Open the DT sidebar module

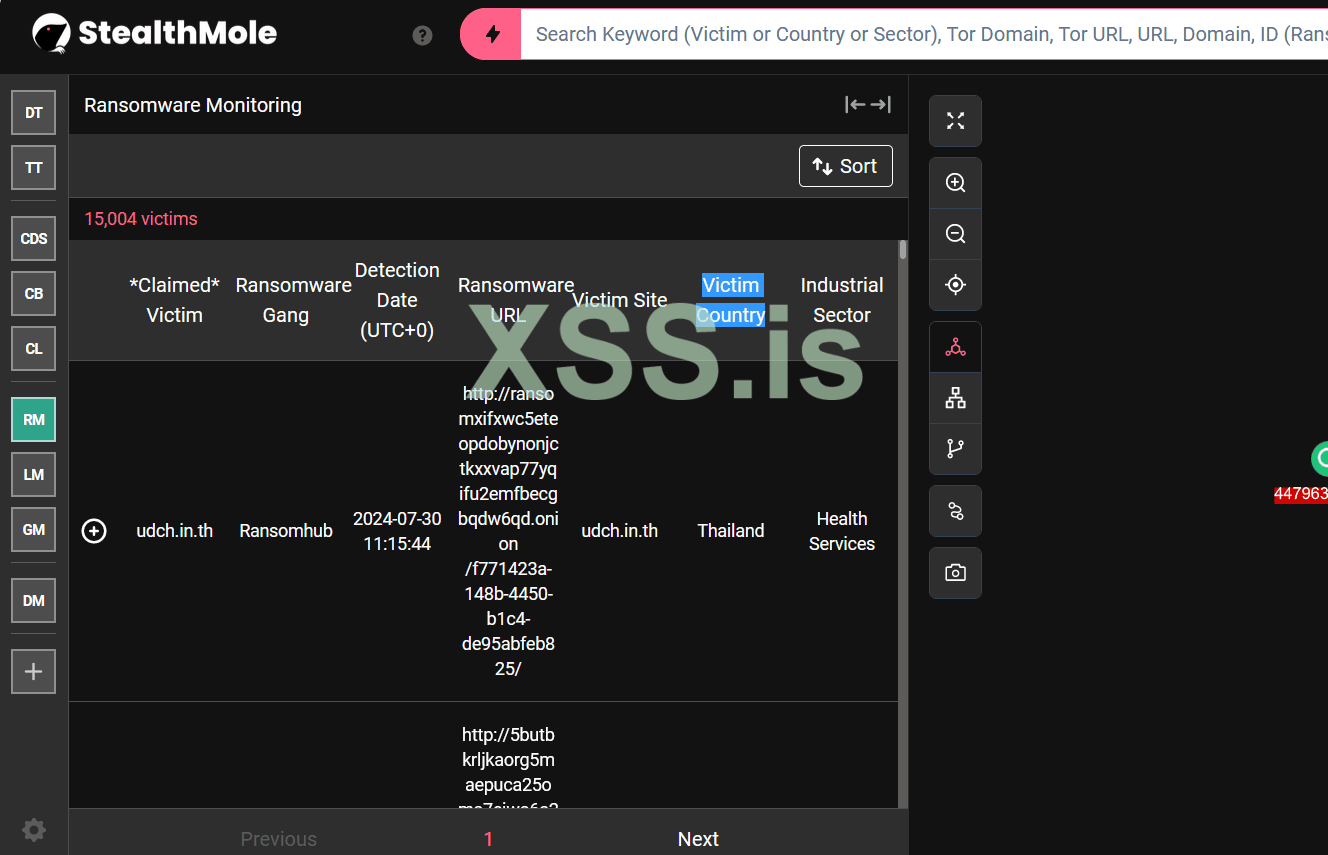pyautogui.click(x=34, y=113)
